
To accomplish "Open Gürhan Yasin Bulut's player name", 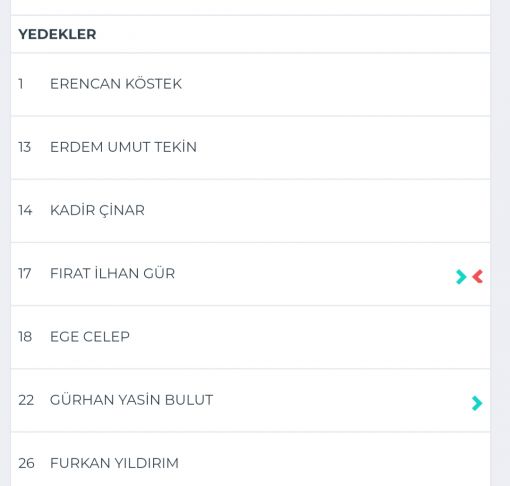I will click(131, 400).
